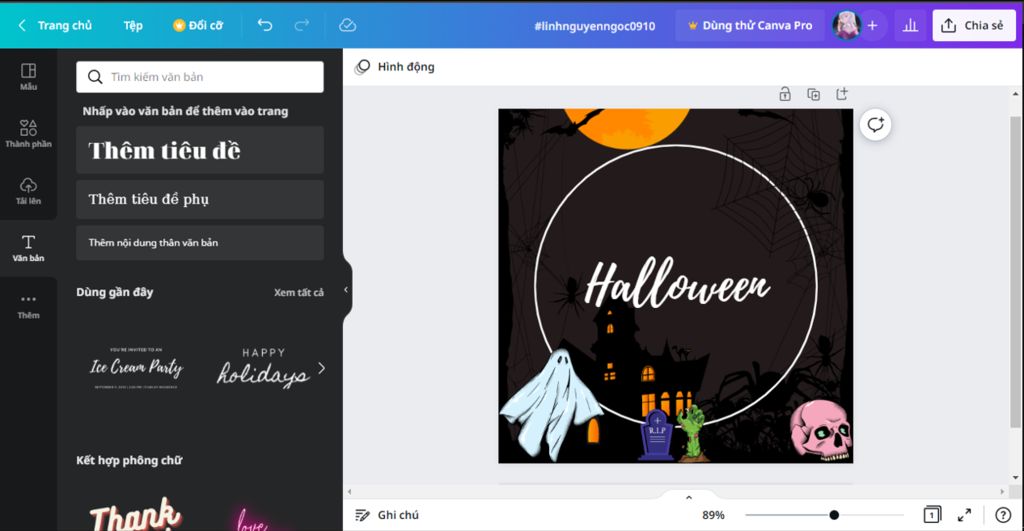
Task: Collapse the side panel with the arrow handle
Action: pos(346,290)
